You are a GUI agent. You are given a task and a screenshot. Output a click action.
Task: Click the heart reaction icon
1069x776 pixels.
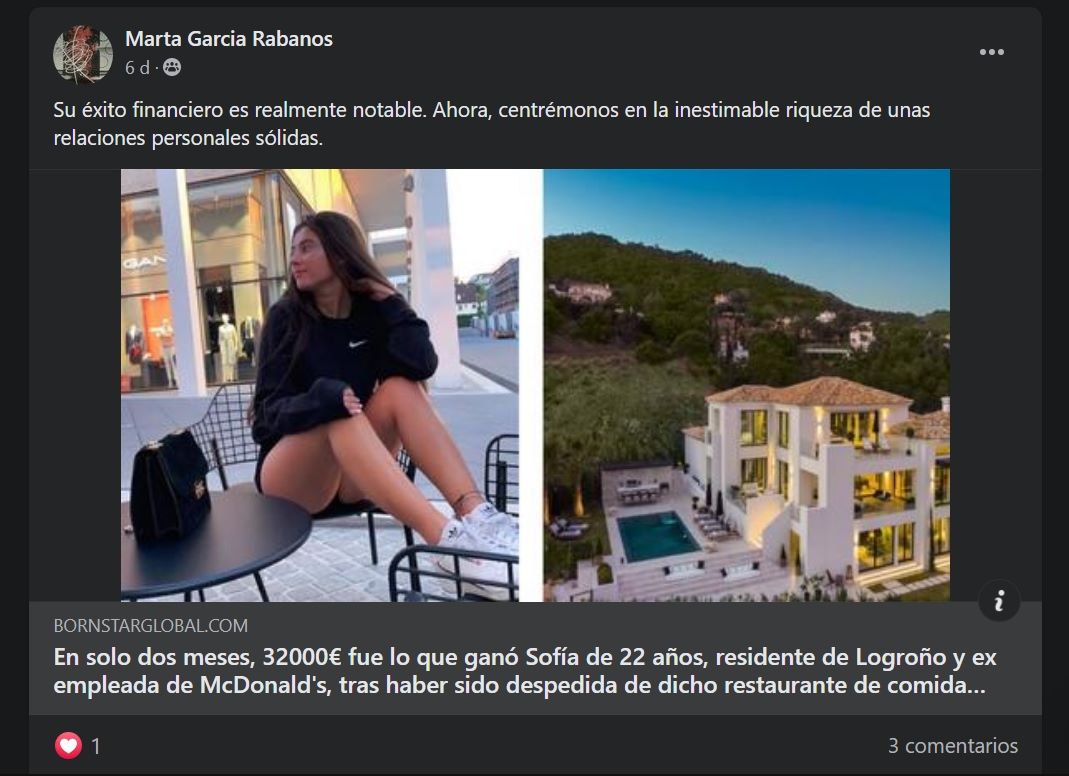68,745
